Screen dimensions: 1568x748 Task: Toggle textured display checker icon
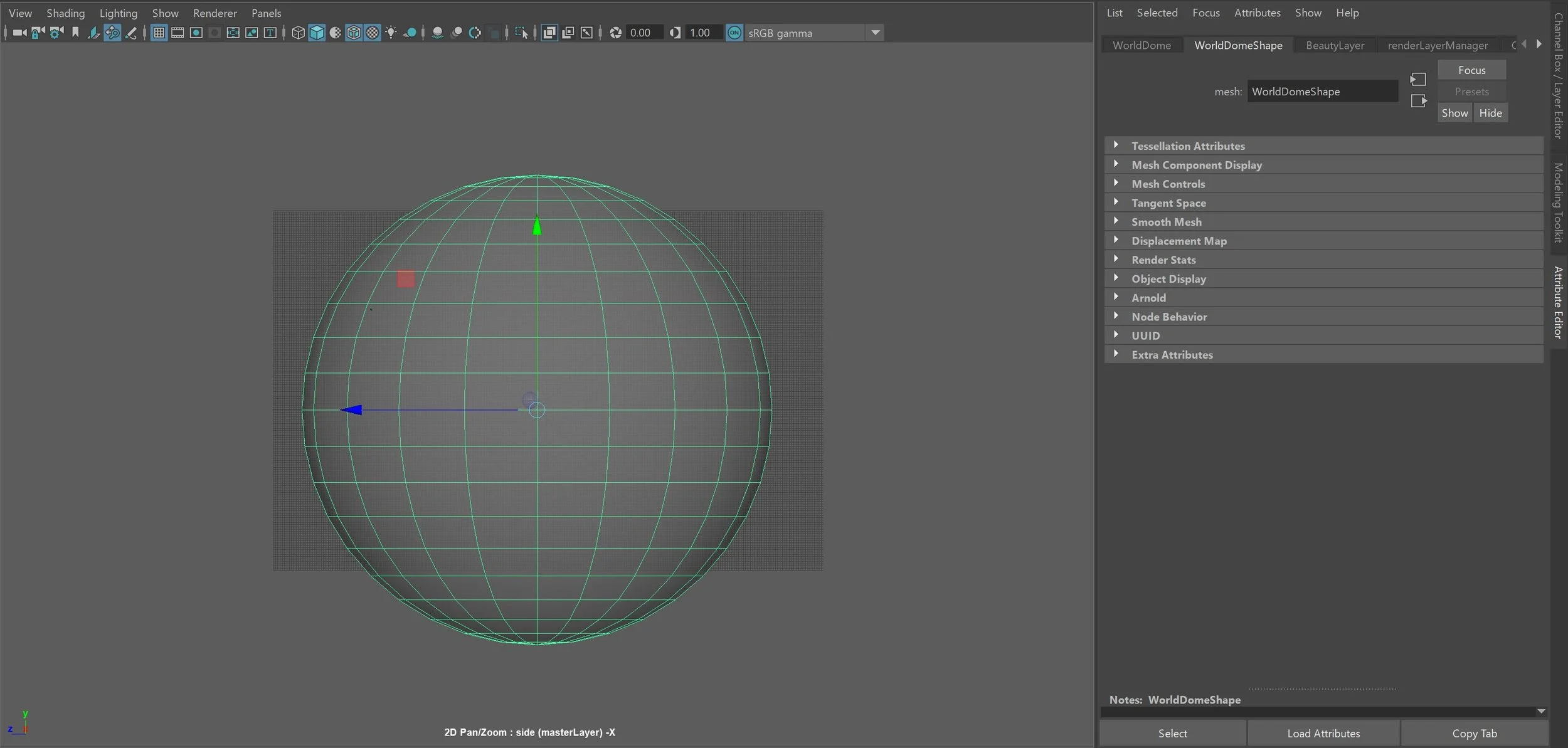(373, 33)
